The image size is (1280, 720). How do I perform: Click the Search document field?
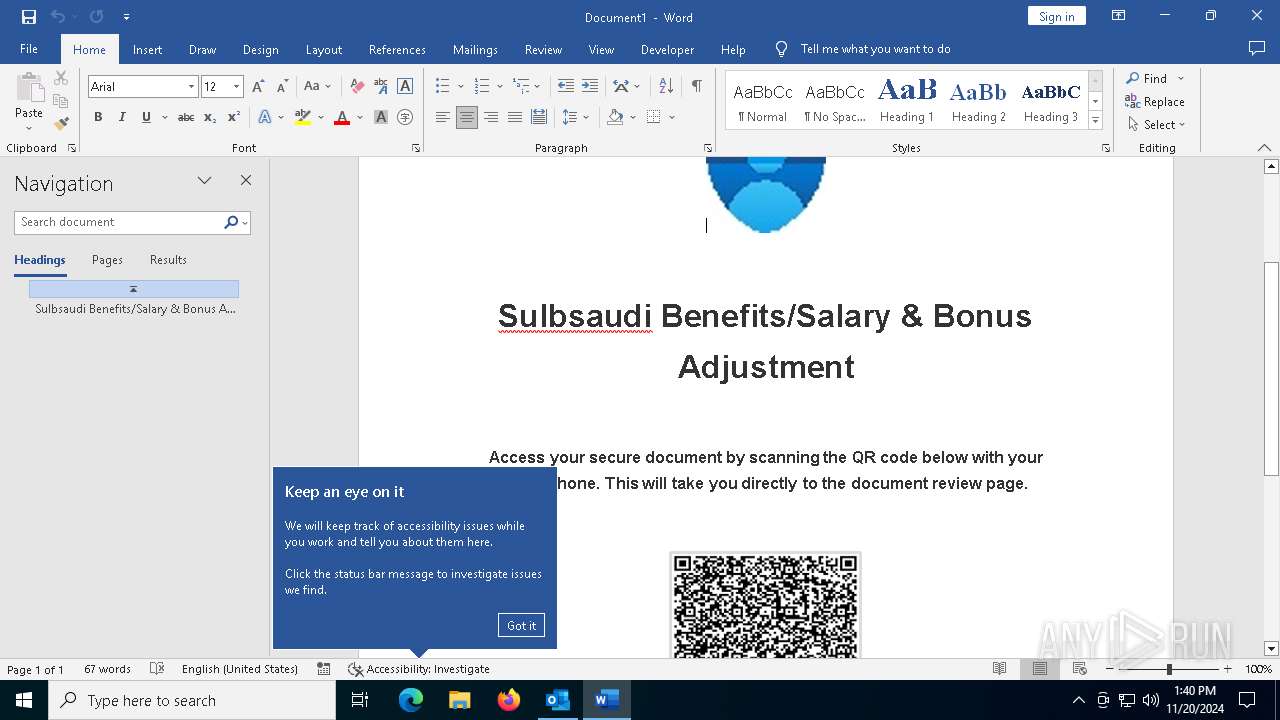click(x=120, y=222)
